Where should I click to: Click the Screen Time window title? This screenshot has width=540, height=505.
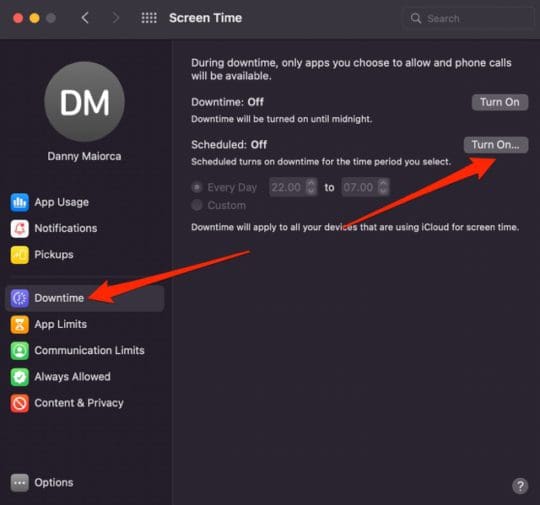pos(206,18)
